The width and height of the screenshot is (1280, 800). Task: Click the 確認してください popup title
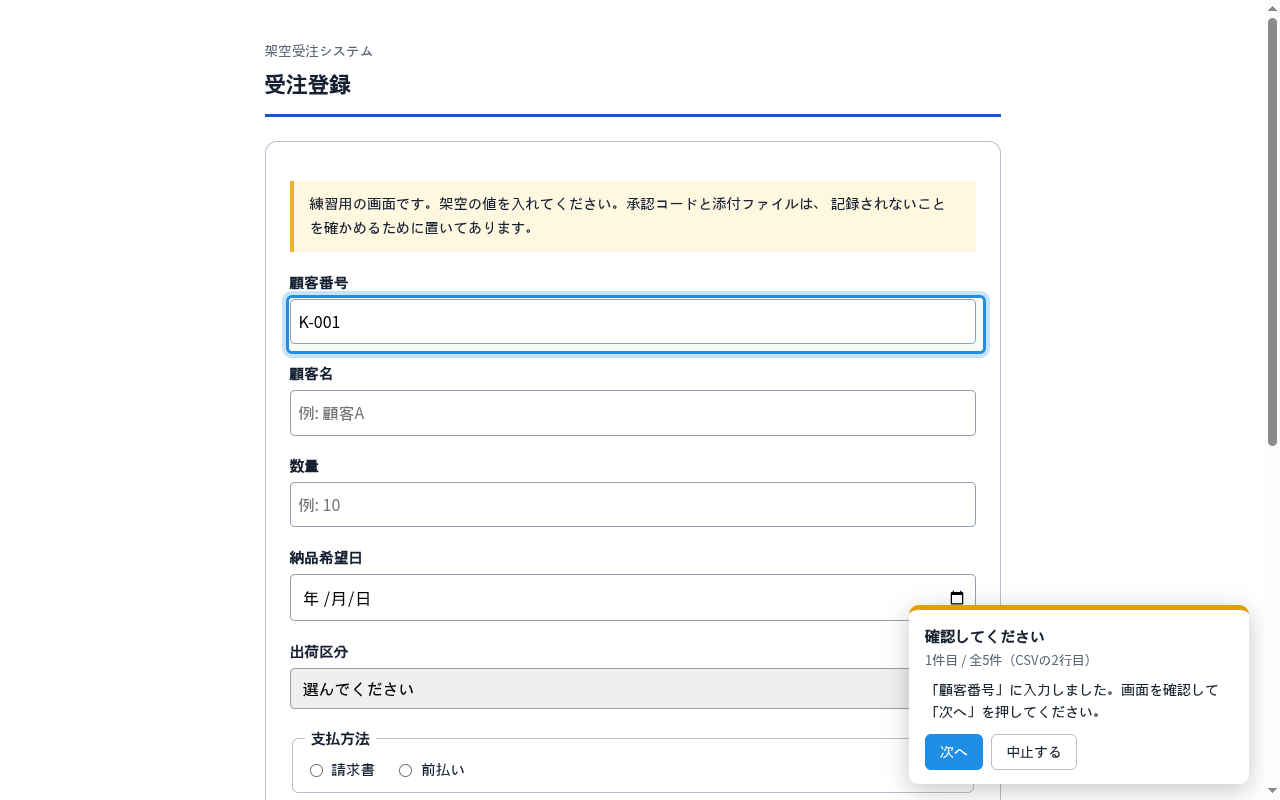985,636
